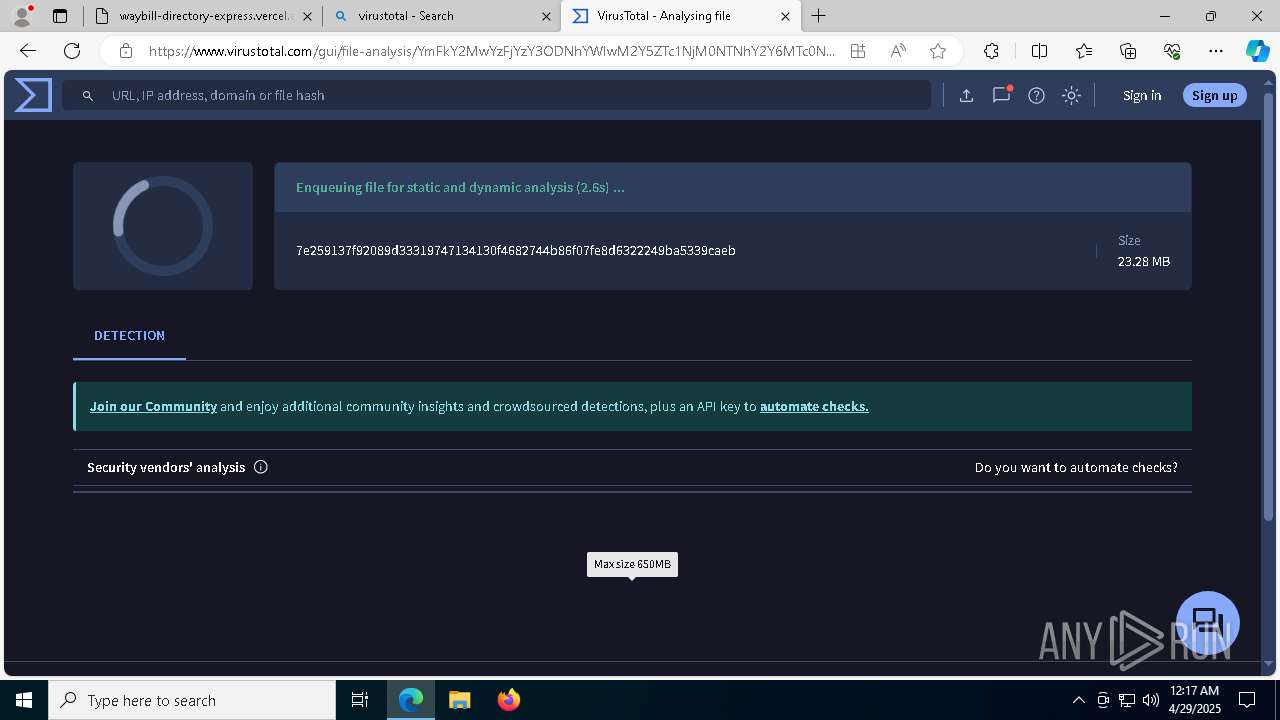Open Firefox from the taskbar
Viewport: 1280px width, 720px height.
coord(509,700)
